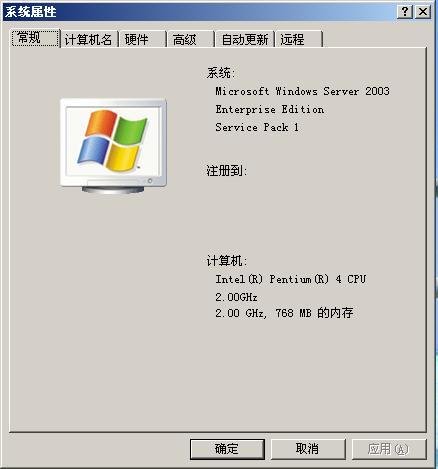Image resolution: width=438 pixels, height=469 pixels.
Task: Click the Service Pack 1 text
Action: [x=257, y=127]
